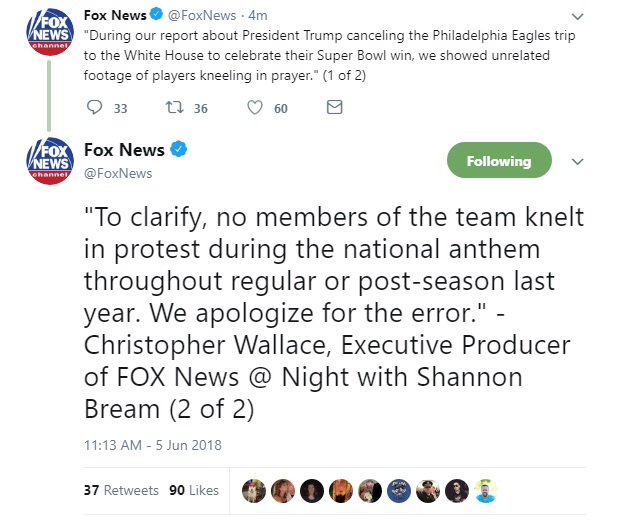This screenshot has height=519, width=618.
Task: Like the first tweet with heart icon
Action: (254, 107)
